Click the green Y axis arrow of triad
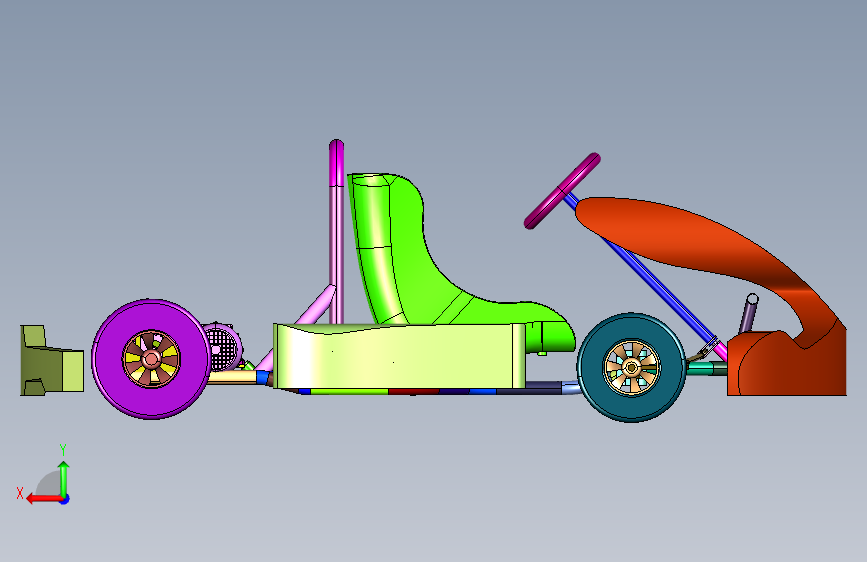 click(64, 479)
